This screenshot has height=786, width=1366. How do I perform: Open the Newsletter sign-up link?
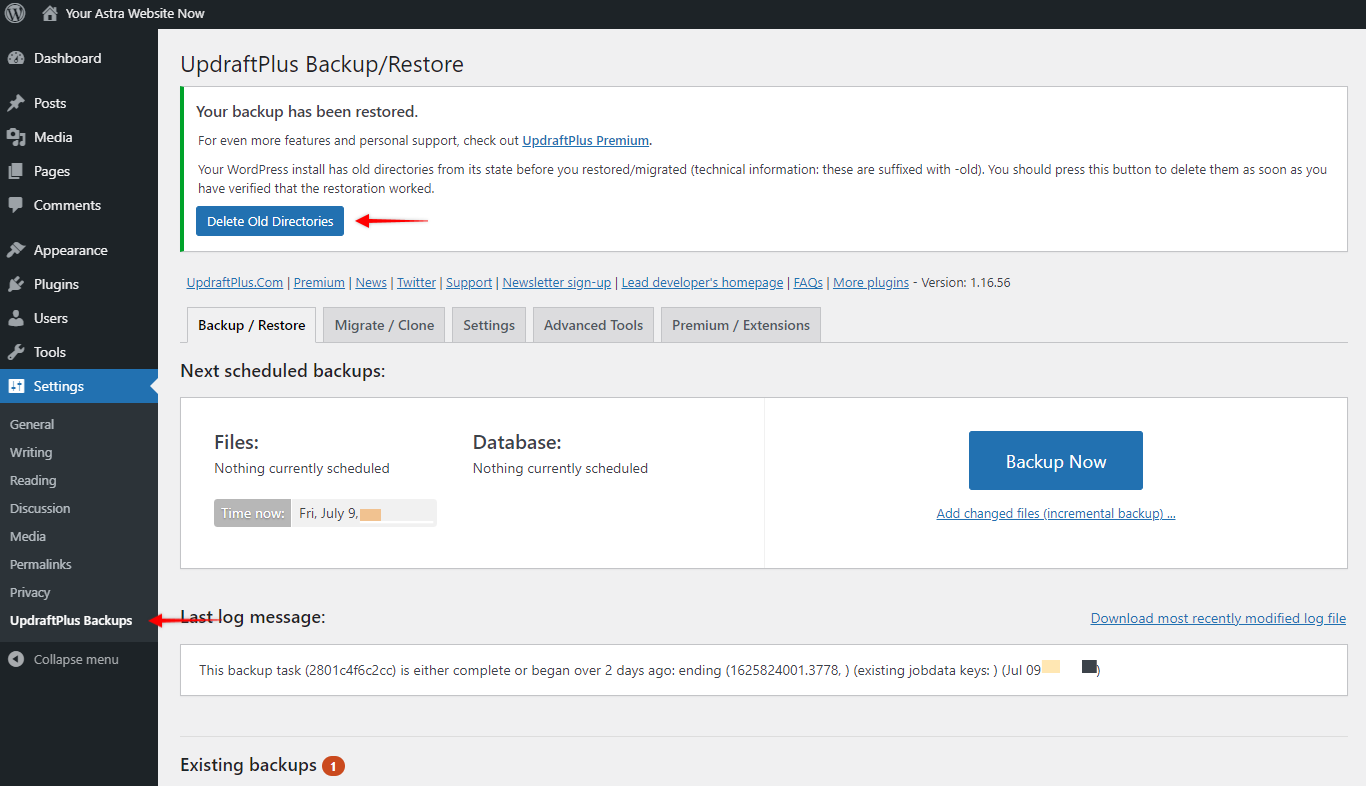click(x=557, y=282)
